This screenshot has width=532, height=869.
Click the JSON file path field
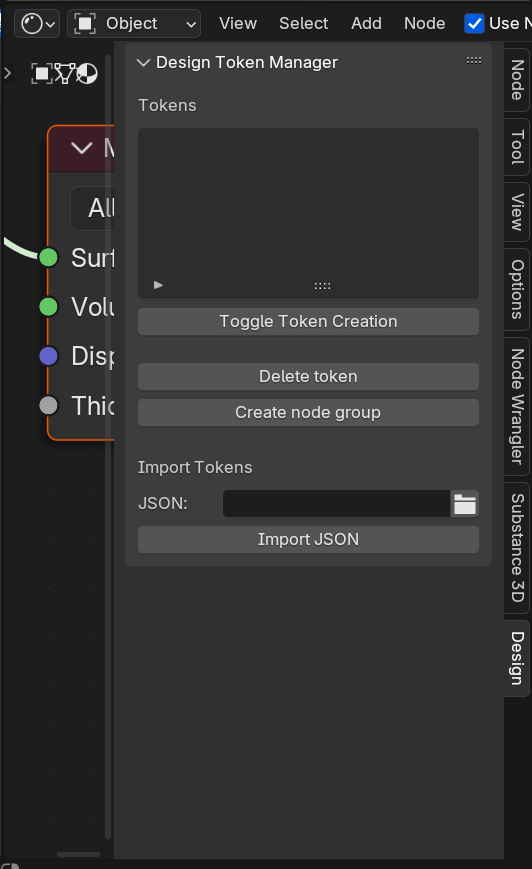pos(336,503)
